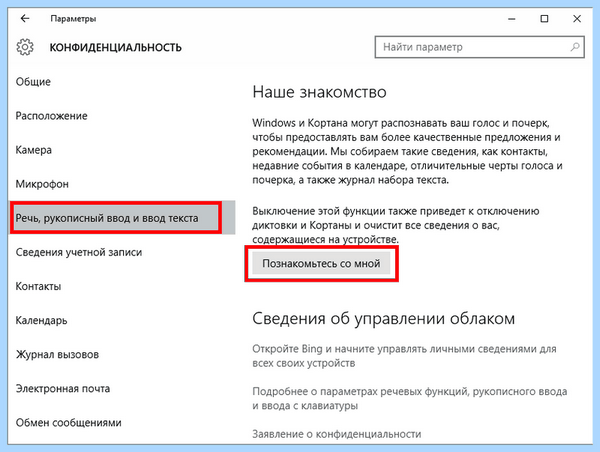Close the Параметры window
The height and width of the screenshot is (452, 600).
click(577, 19)
